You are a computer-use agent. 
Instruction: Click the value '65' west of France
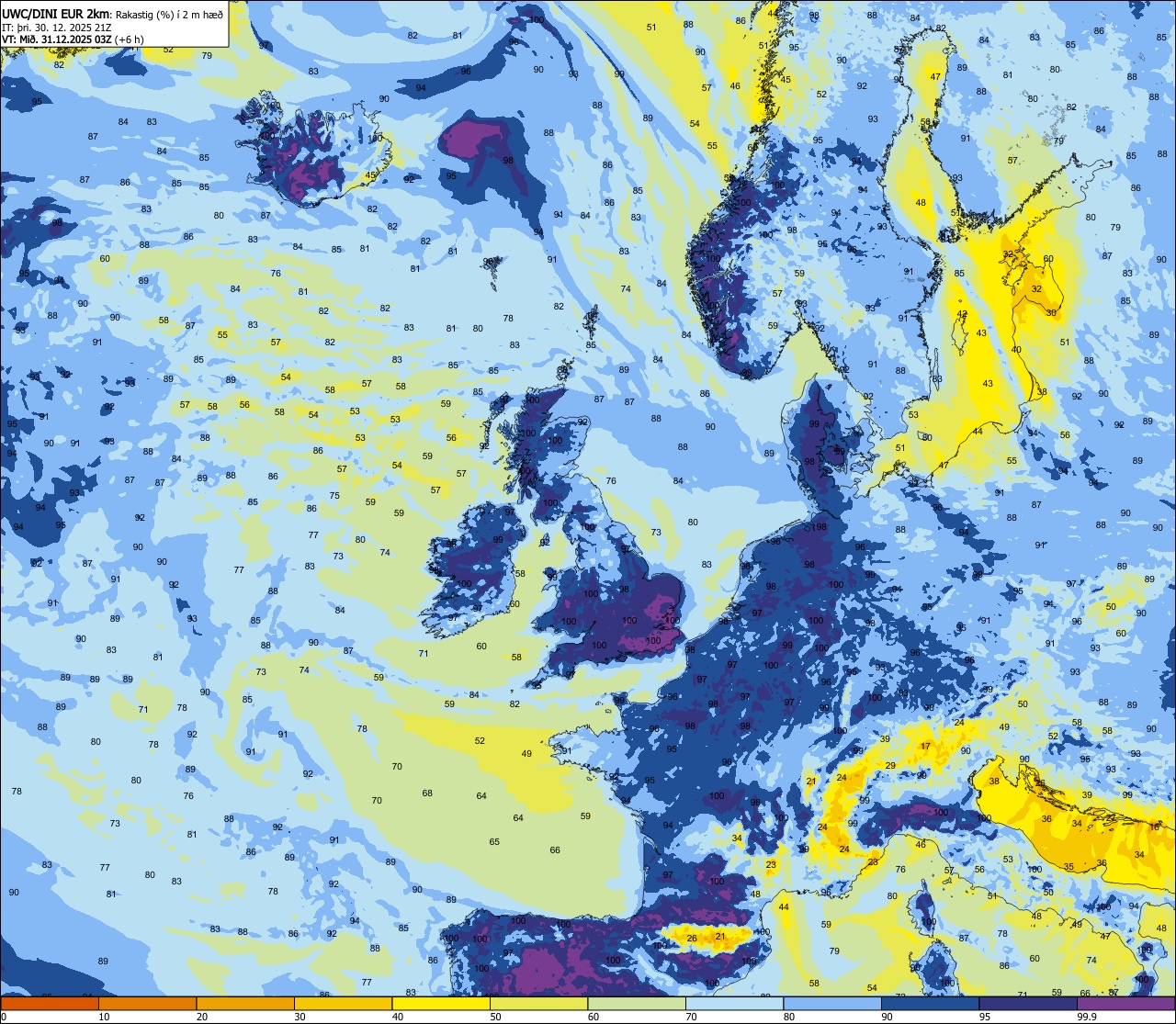click(494, 841)
